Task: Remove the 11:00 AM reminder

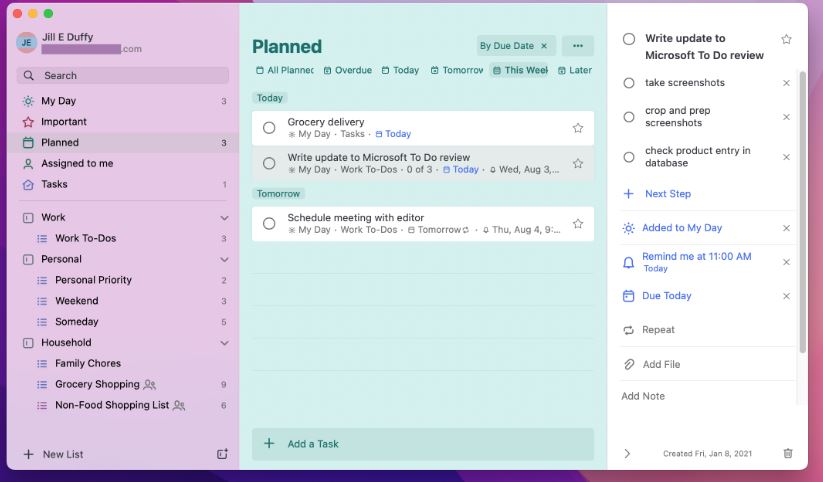Action: click(x=786, y=262)
